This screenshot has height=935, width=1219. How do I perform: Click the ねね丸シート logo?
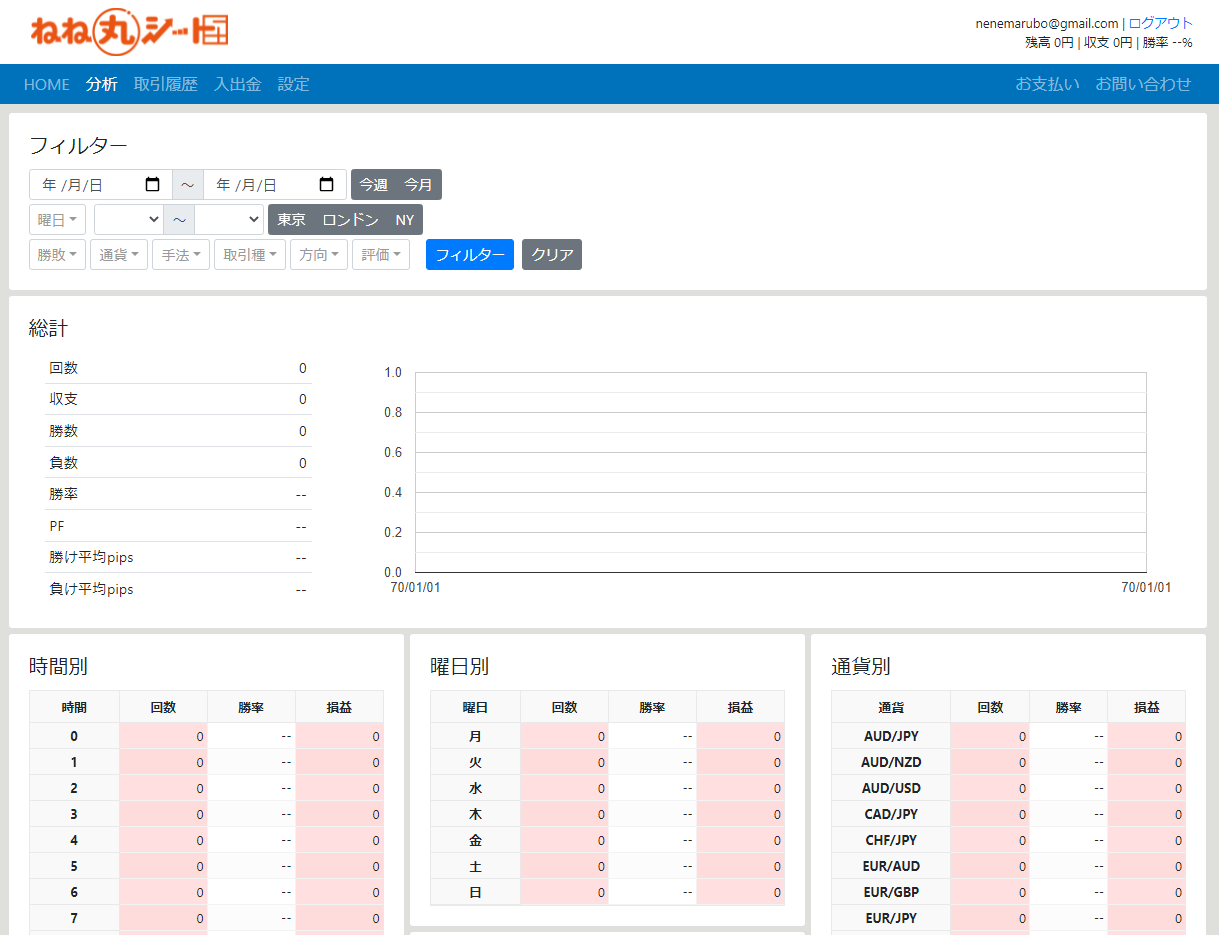click(130, 32)
